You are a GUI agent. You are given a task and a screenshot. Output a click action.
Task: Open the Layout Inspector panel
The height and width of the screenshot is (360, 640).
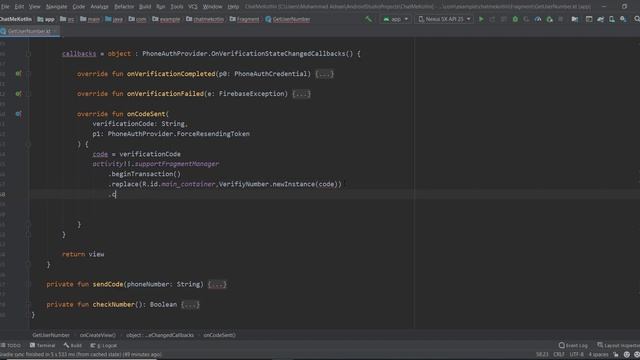pyautogui.click(x=618, y=345)
